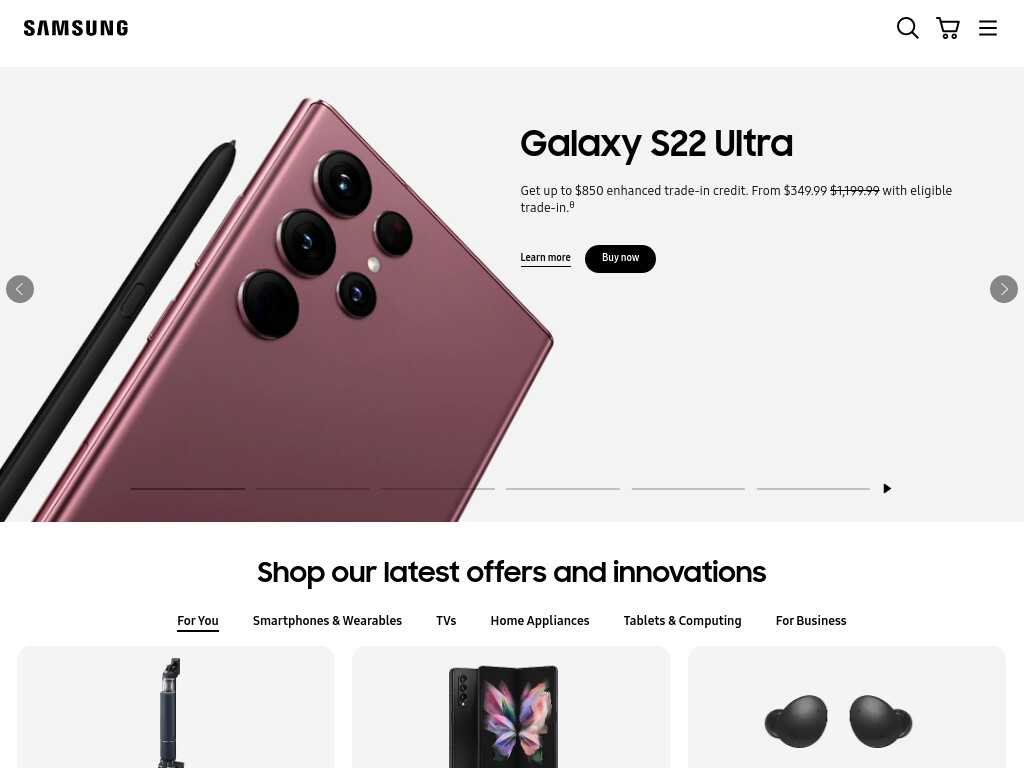Click the Buy now button
This screenshot has width=1024, height=768.
[x=620, y=259]
